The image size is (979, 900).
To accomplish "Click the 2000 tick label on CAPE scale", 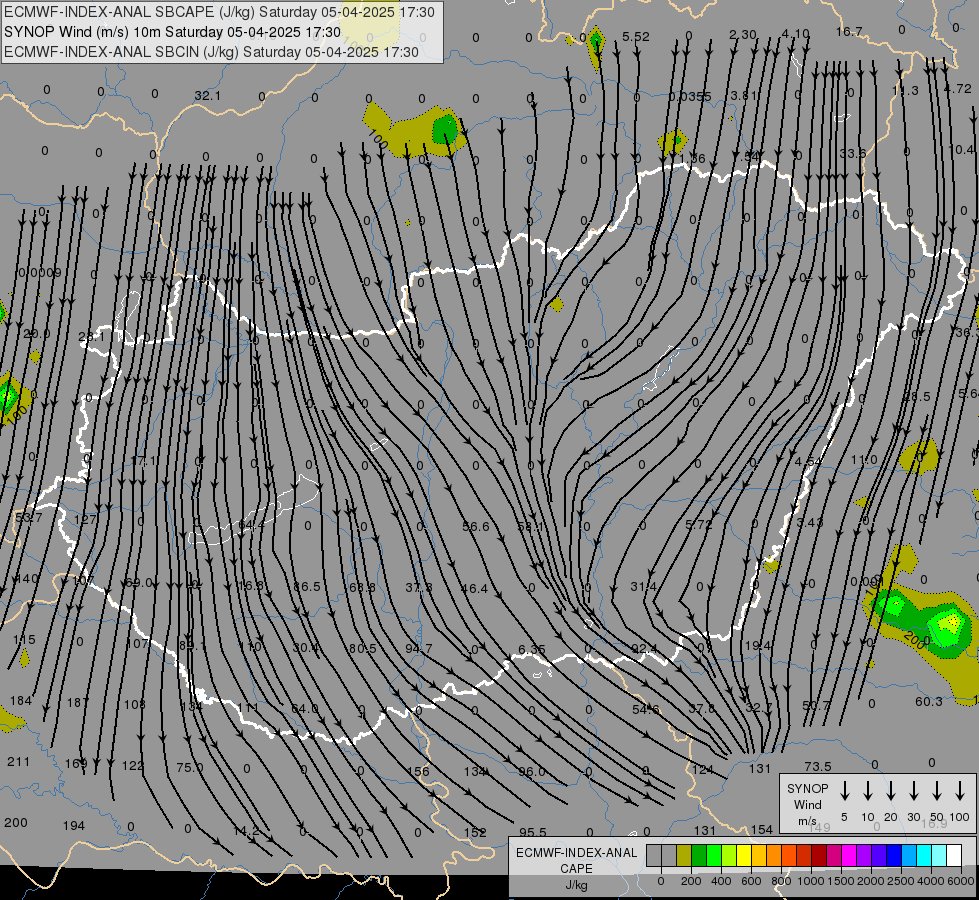I will pyautogui.click(x=871, y=881).
